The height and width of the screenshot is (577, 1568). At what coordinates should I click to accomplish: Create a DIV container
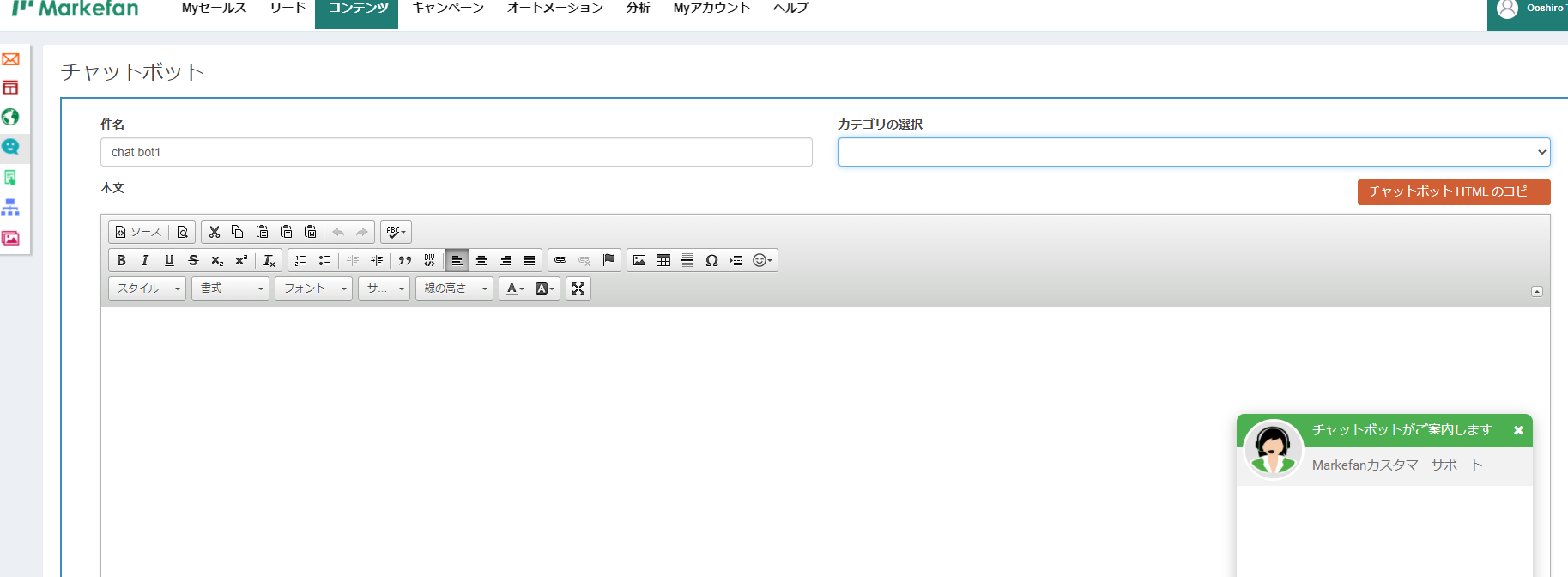pos(429,260)
